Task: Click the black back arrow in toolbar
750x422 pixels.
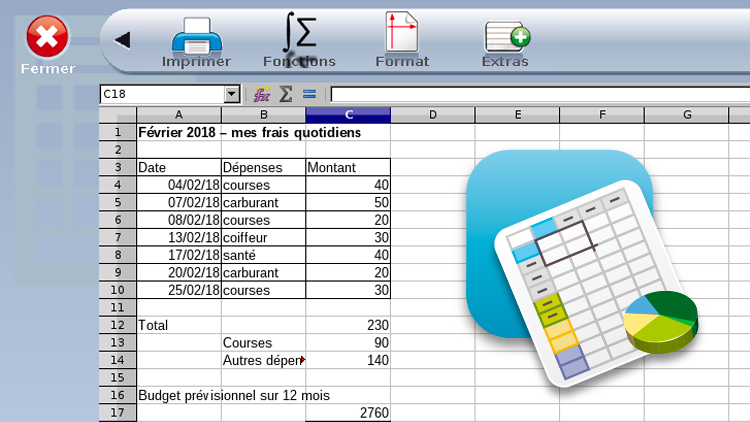Action: 122,40
